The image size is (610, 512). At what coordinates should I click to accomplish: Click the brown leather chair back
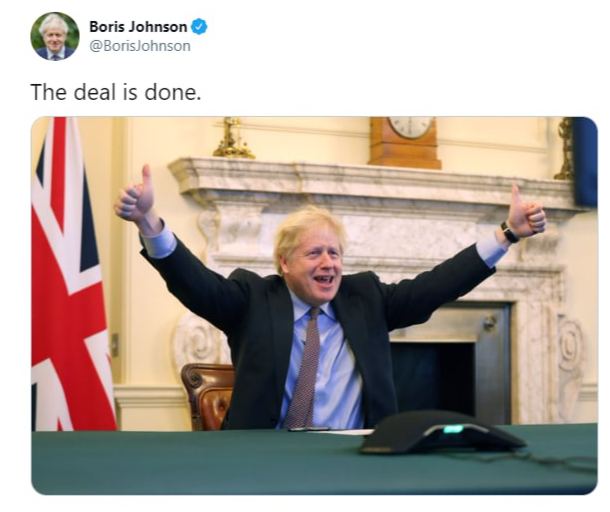point(208,395)
